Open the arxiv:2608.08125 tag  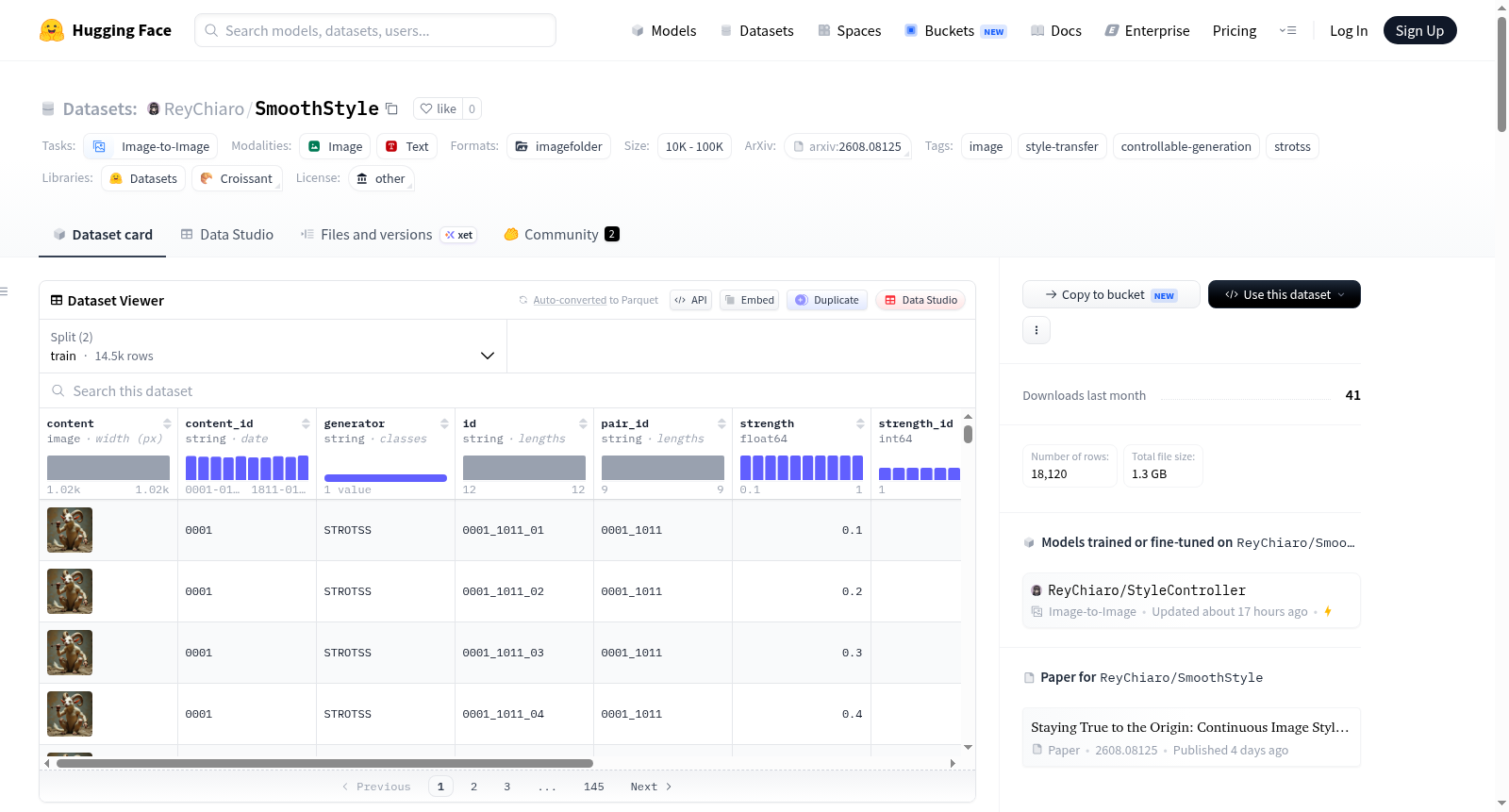click(847, 146)
